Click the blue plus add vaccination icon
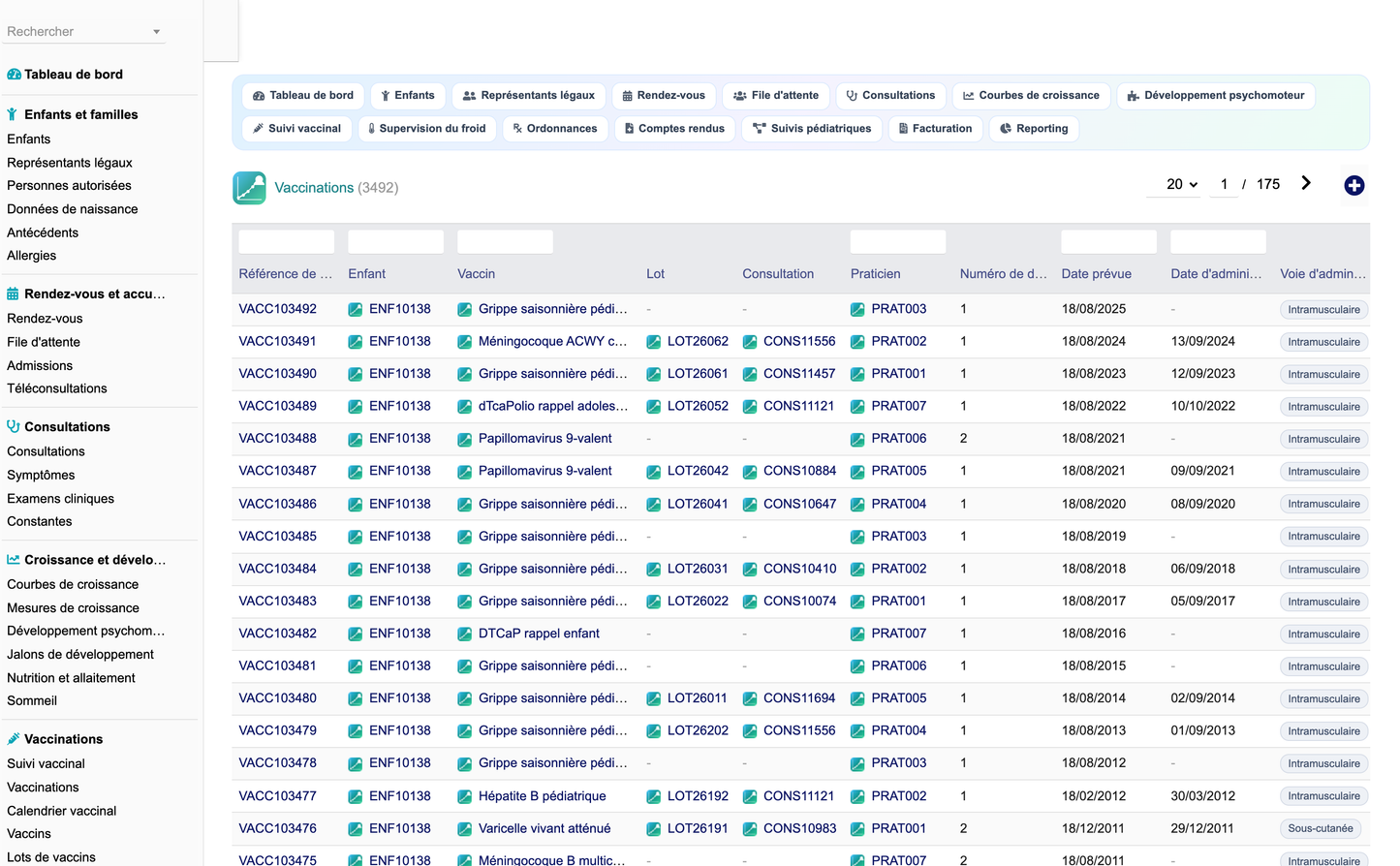The width and height of the screenshot is (1400, 866). (x=1353, y=185)
